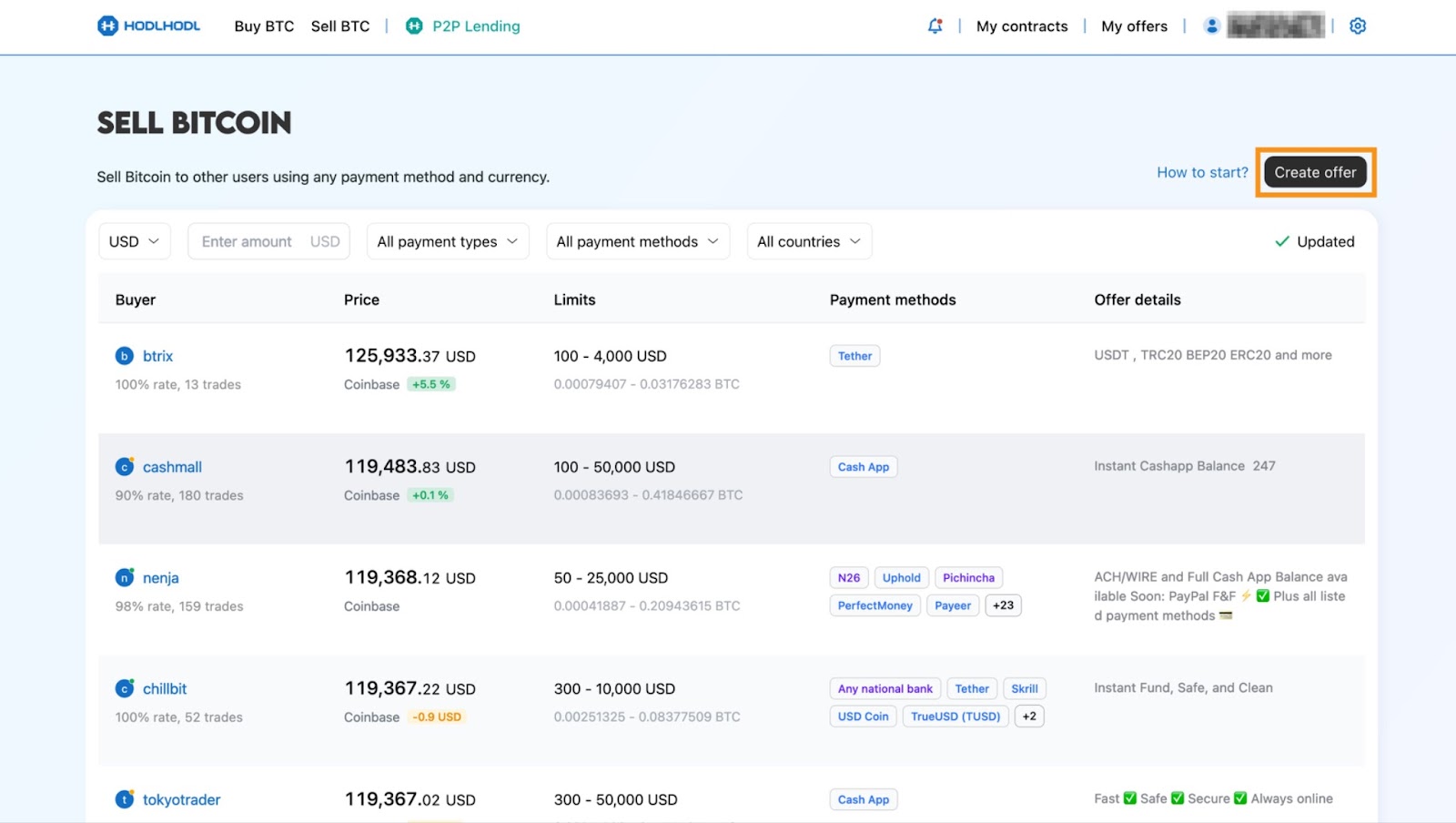Click the USD Coin payment tag
The width and height of the screenshot is (1456, 823).
[864, 716]
